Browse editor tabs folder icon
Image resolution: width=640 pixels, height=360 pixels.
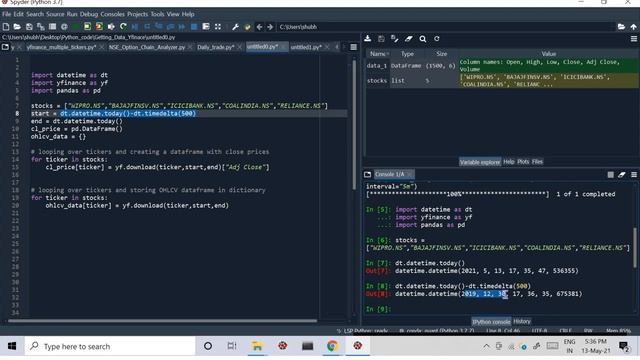coord(5,47)
